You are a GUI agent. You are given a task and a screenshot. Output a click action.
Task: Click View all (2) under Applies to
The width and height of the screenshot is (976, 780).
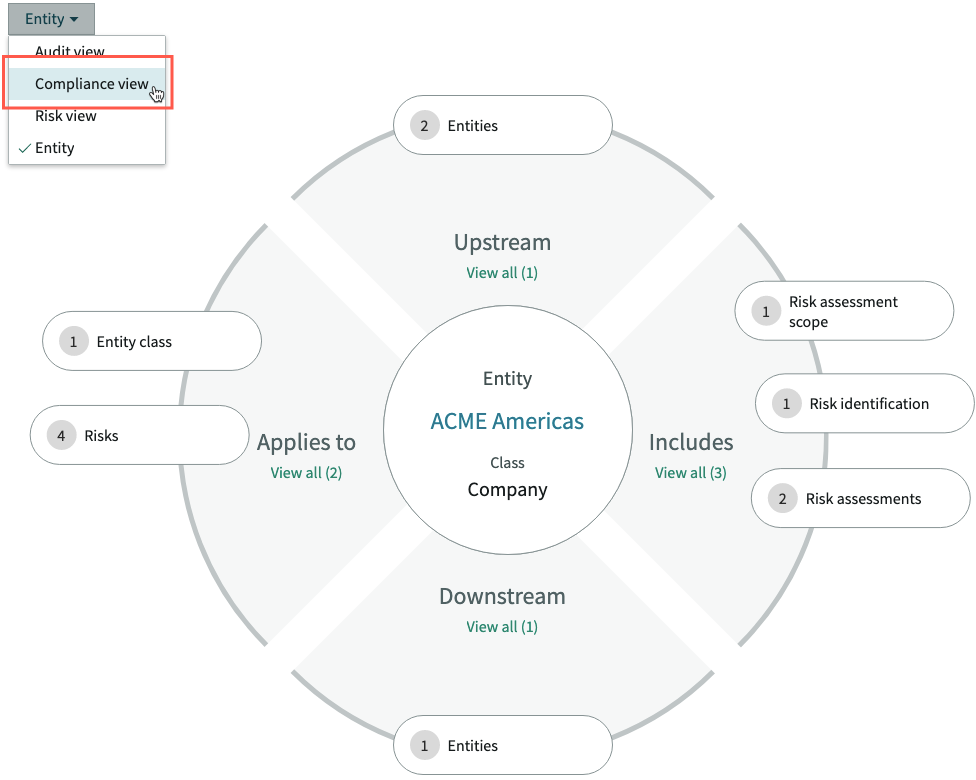[306, 472]
